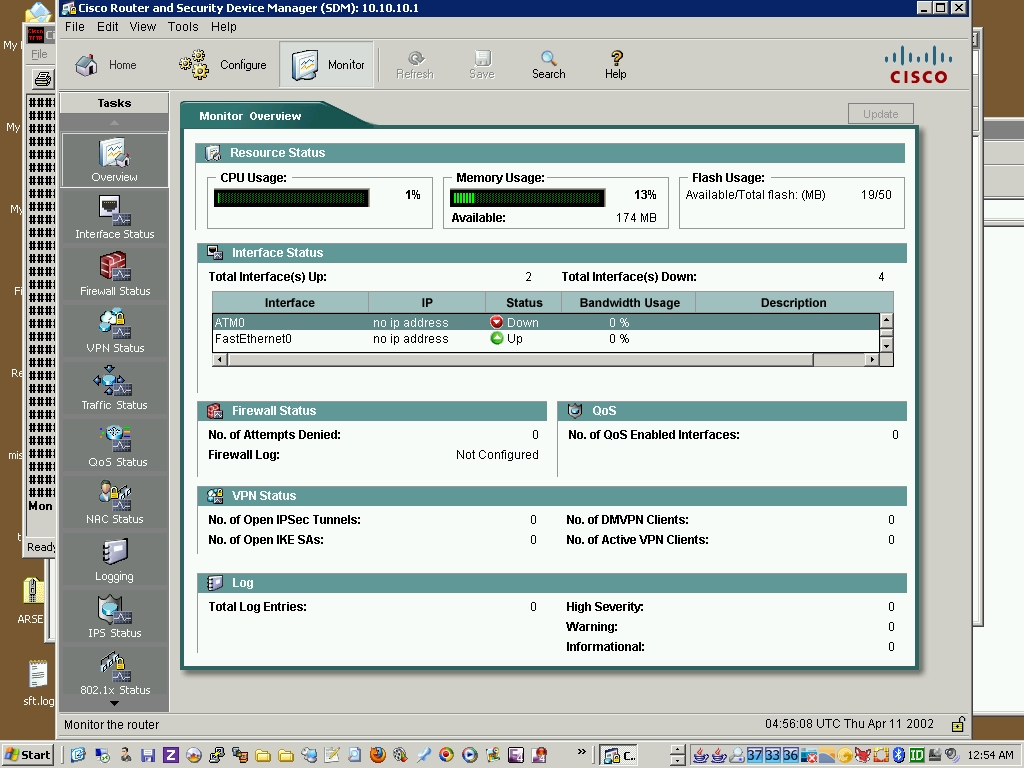Click interface table scroll left arrow

[220, 359]
